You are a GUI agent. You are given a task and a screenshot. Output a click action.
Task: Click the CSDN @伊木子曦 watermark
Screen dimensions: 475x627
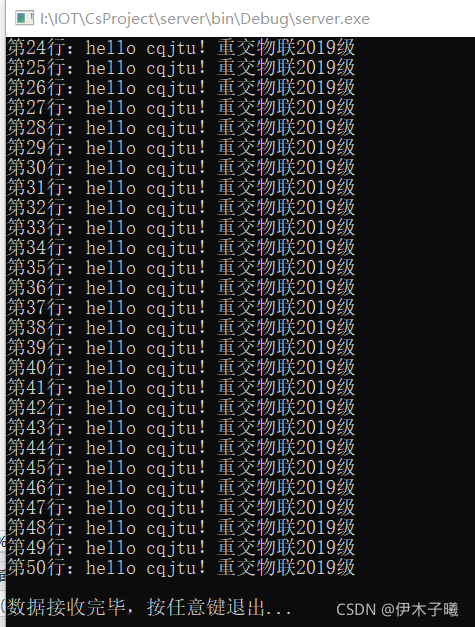[397, 609]
